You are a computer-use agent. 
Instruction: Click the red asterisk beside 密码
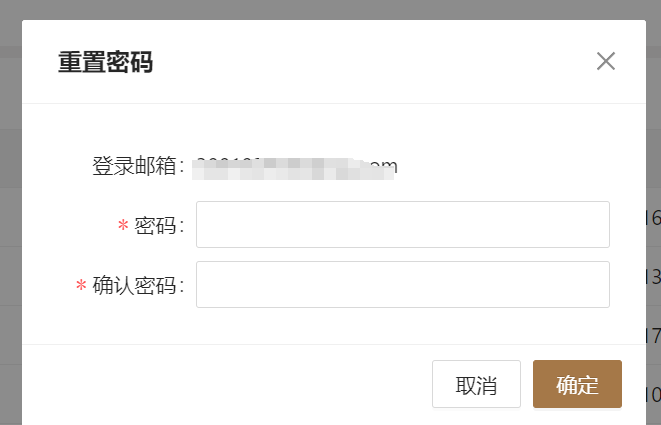click(x=123, y=226)
